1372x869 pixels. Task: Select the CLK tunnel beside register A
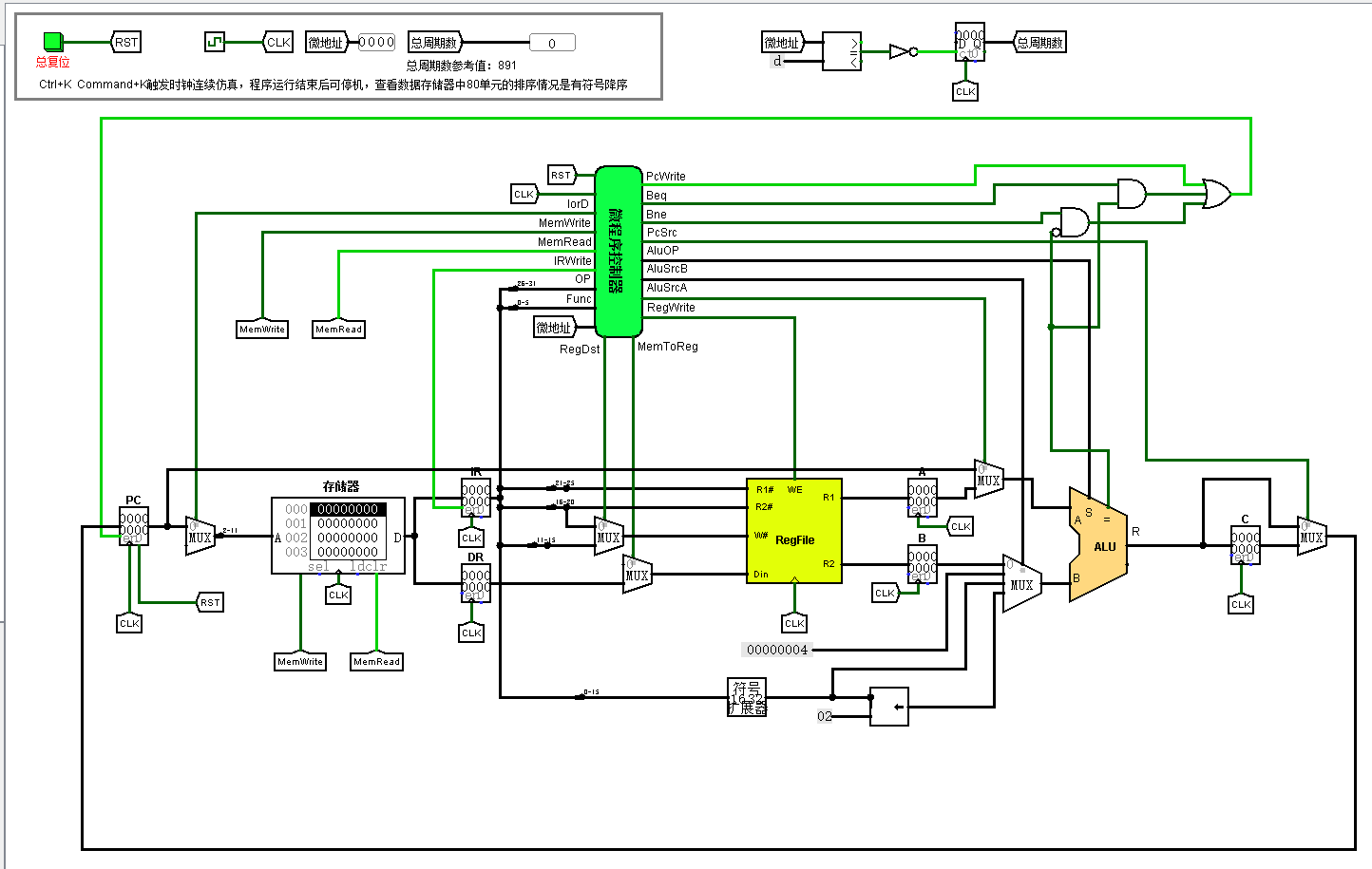point(961,526)
